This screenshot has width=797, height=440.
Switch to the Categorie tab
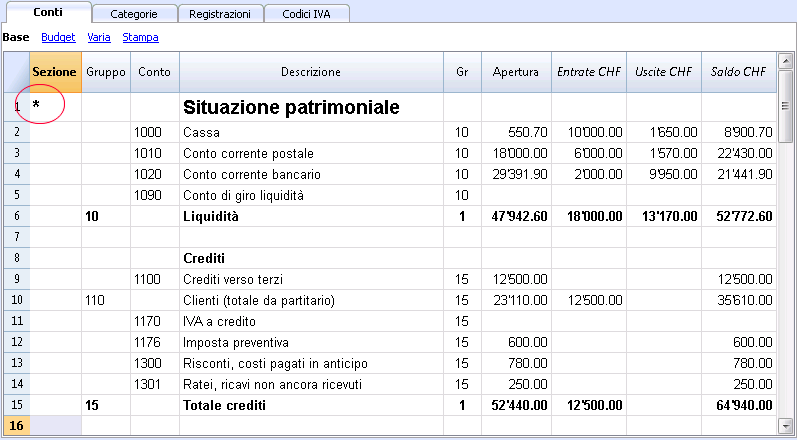pos(134,14)
